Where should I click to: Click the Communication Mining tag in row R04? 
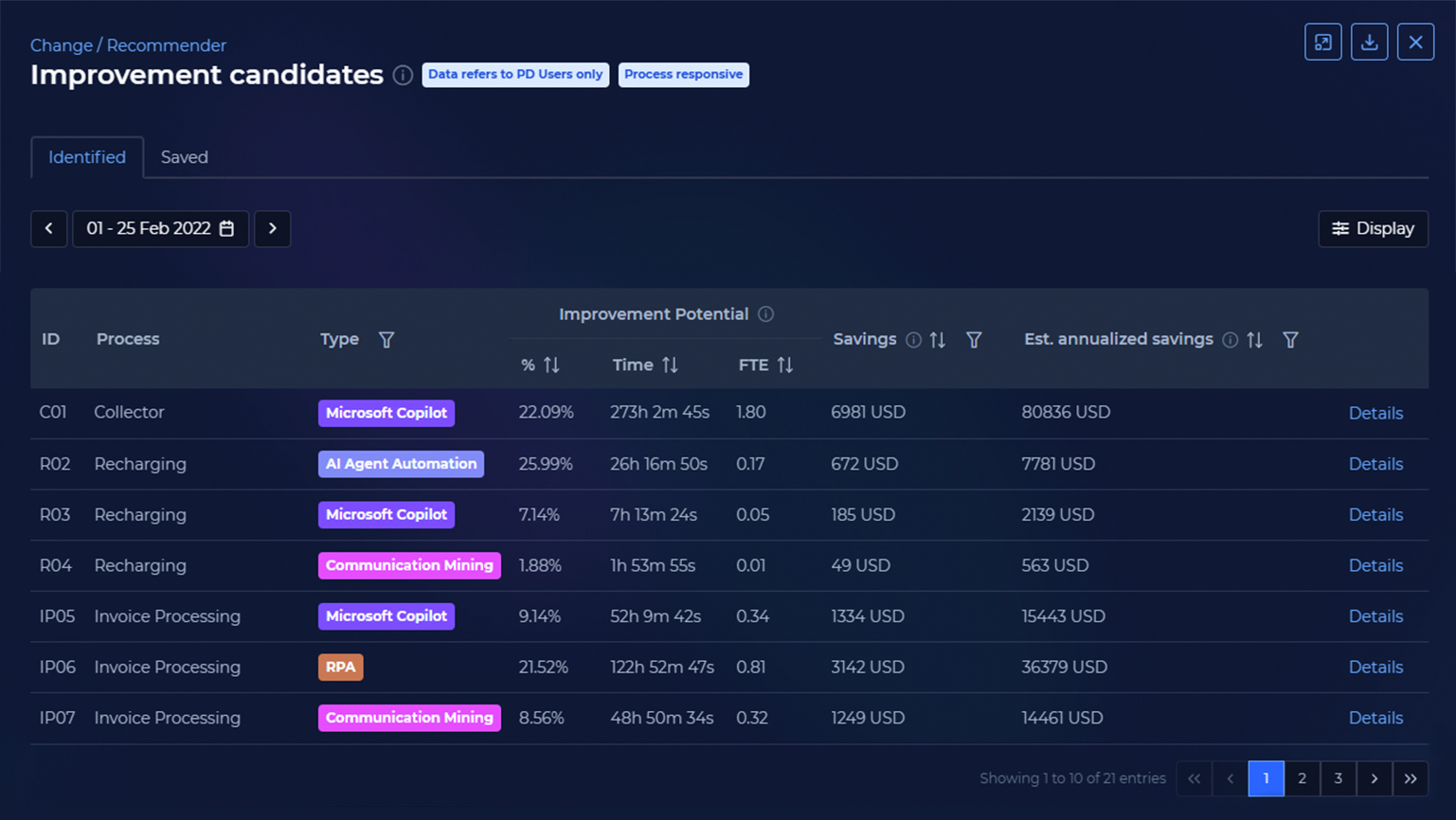(x=409, y=565)
